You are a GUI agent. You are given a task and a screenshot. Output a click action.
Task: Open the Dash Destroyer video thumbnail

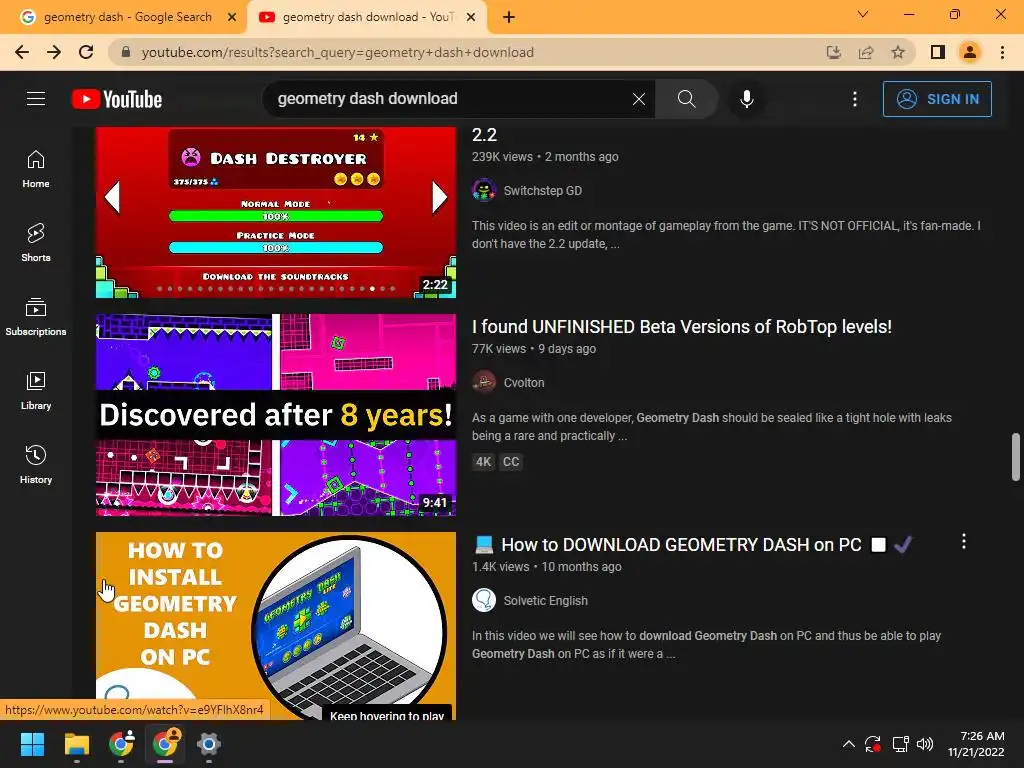[276, 212]
